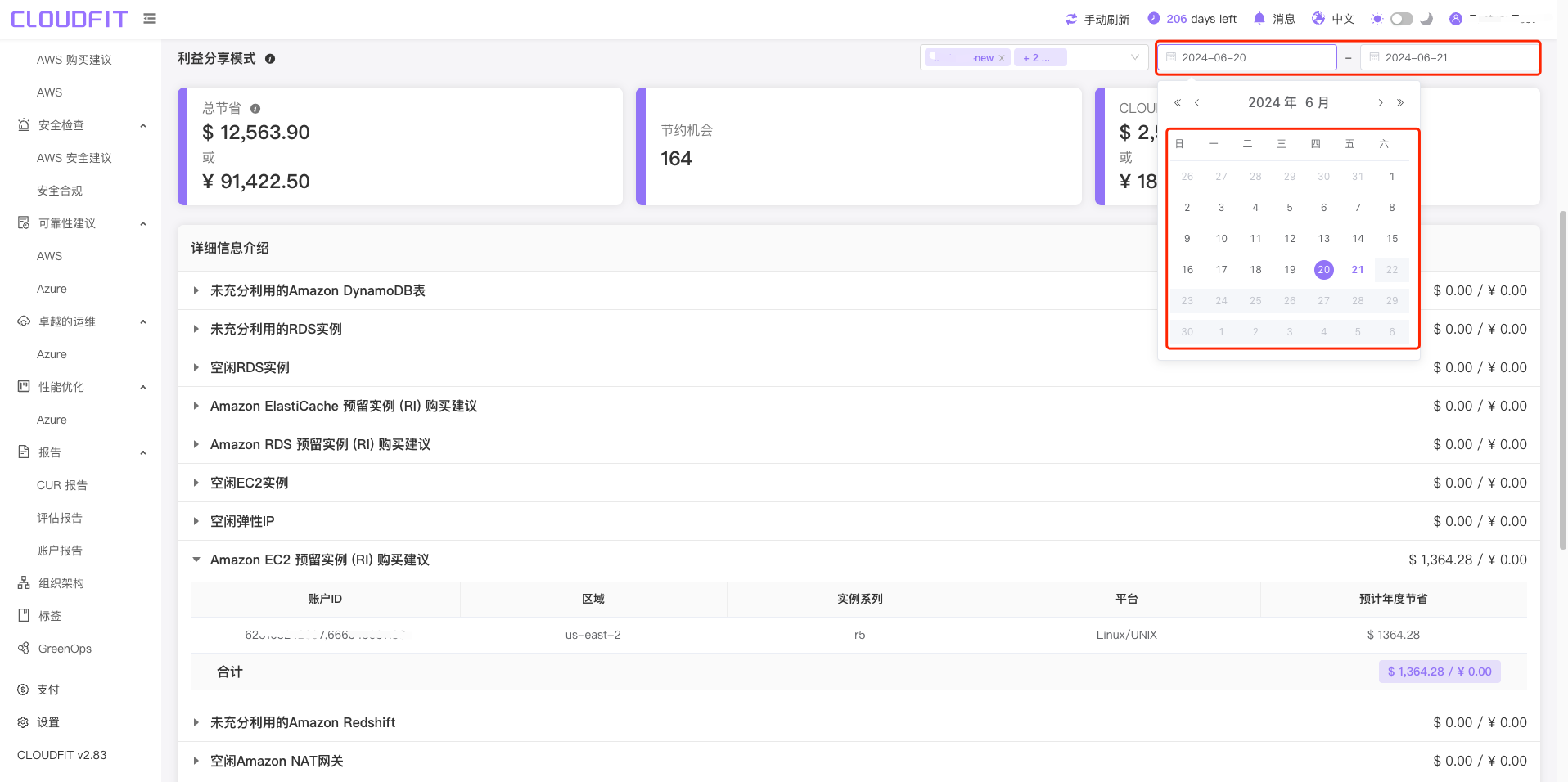Collapse Amazon EC2 预留实例 (RI) row
Viewport: 1568px width, 782px height.
coord(196,560)
